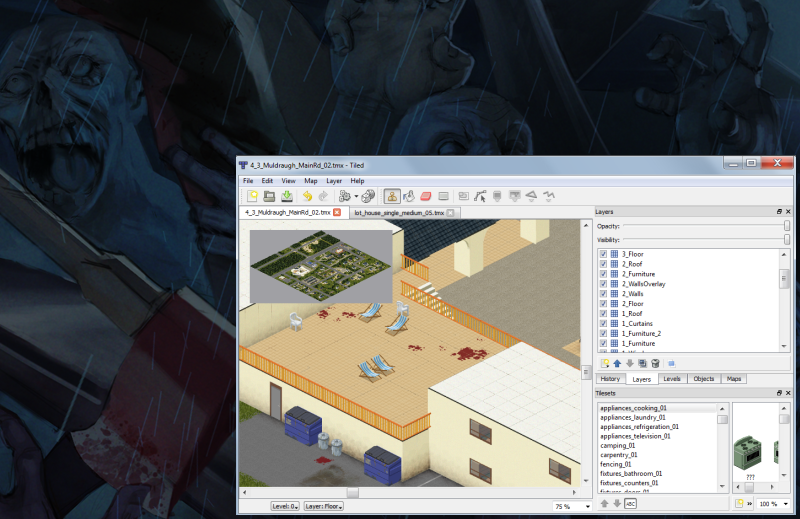
Task: Open the Layer menu
Action: coord(334,181)
